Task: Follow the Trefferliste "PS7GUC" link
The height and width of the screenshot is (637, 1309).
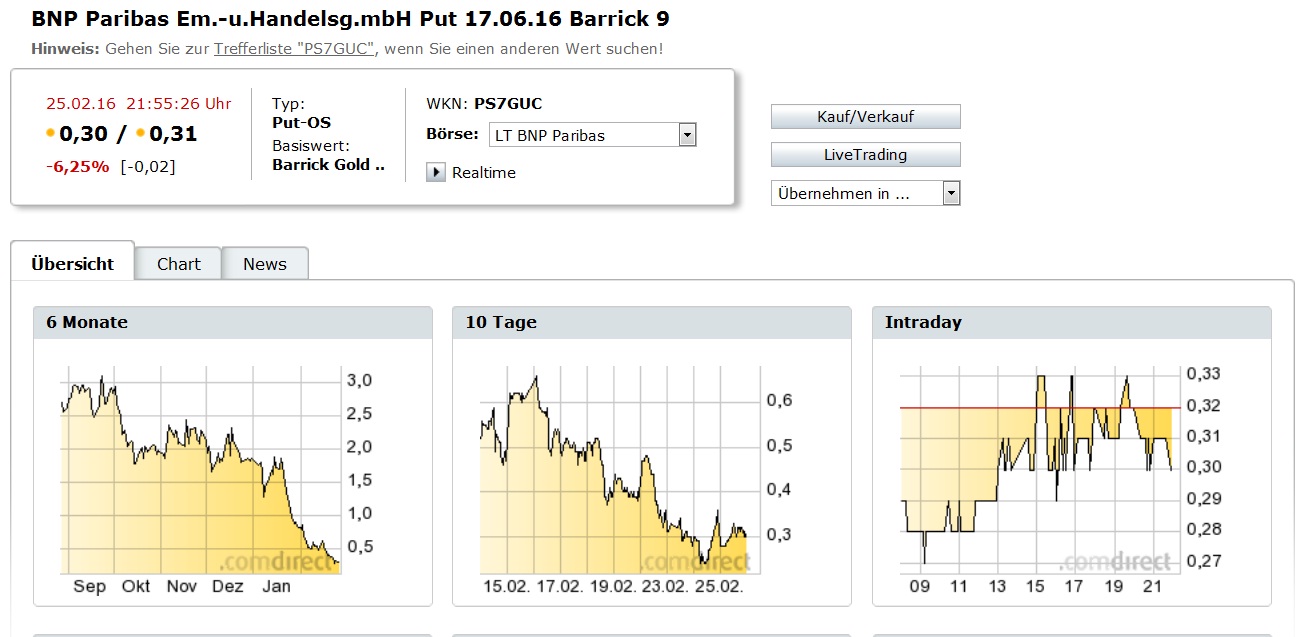Action: 294,48
